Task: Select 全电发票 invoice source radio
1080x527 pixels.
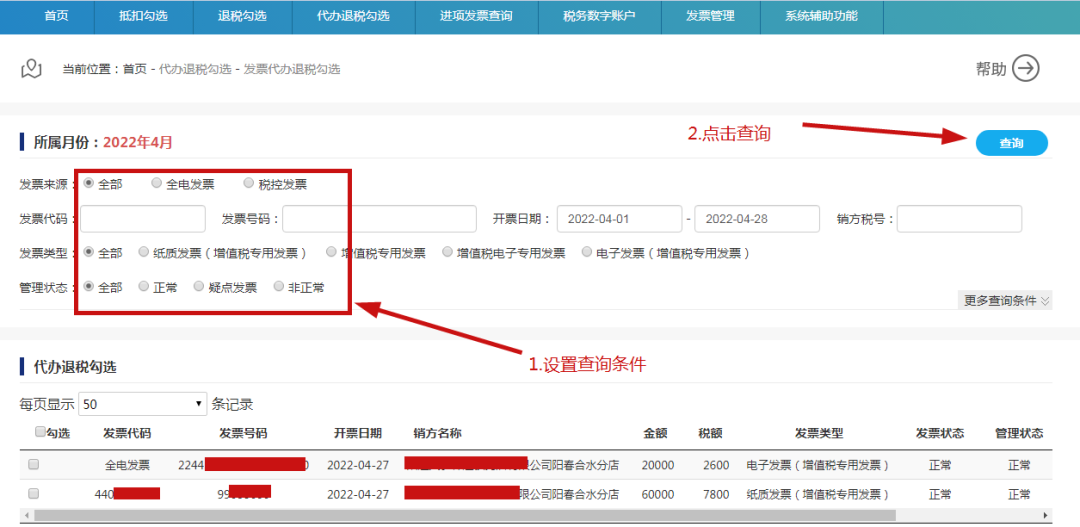Action: pos(156,183)
